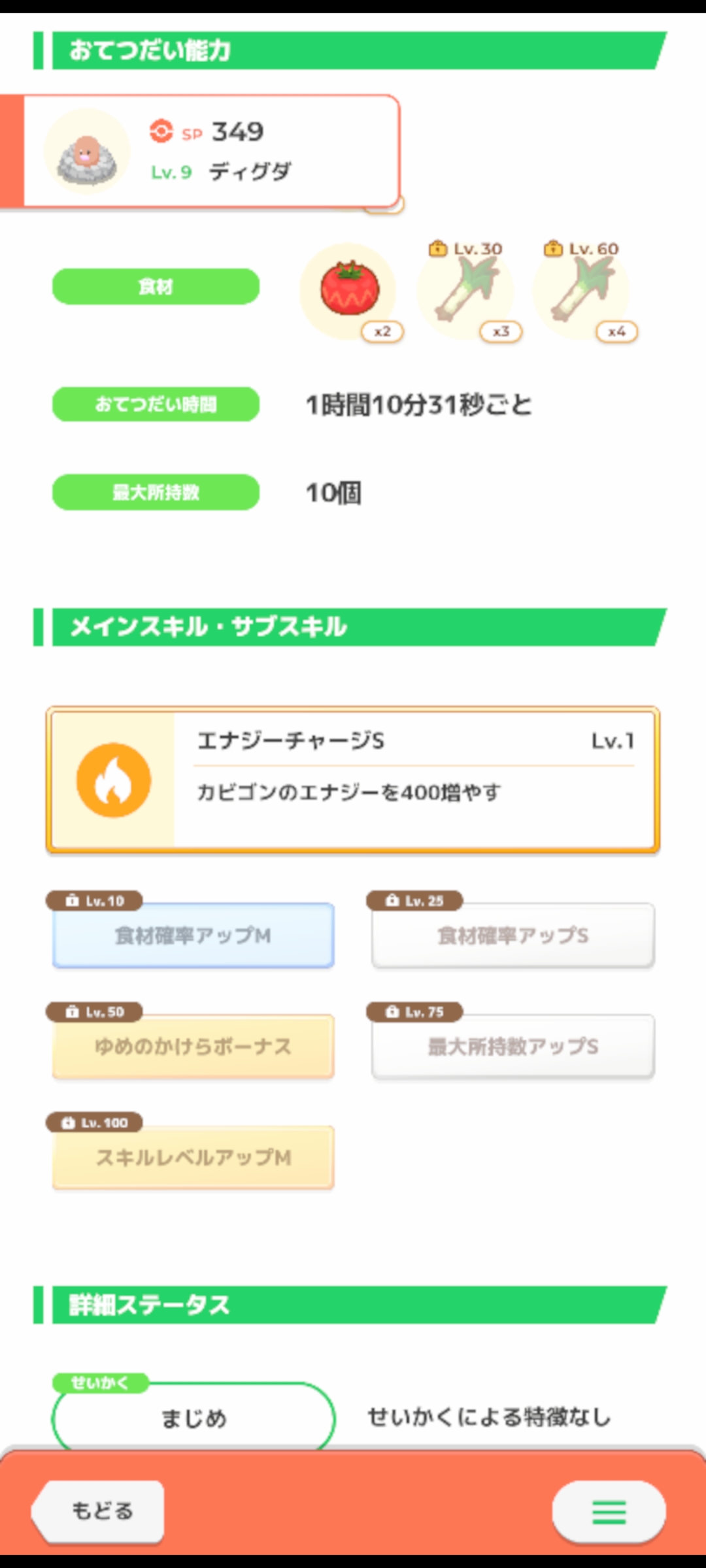Tap the orange flame main skill icon
706x1568 pixels.
pyautogui.click(x=114, y=780)
